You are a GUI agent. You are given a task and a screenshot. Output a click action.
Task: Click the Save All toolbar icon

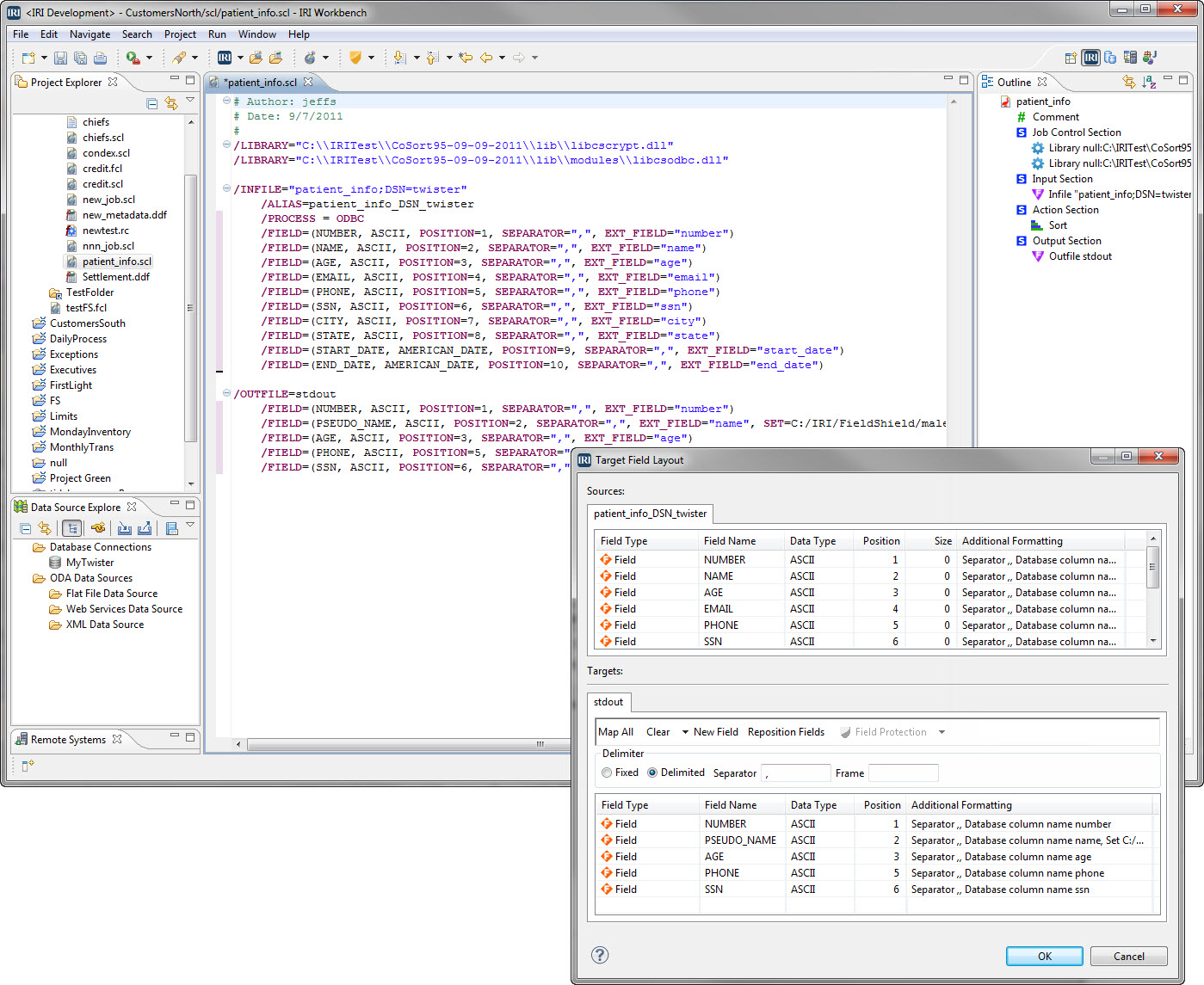click(x=80, y=58)
